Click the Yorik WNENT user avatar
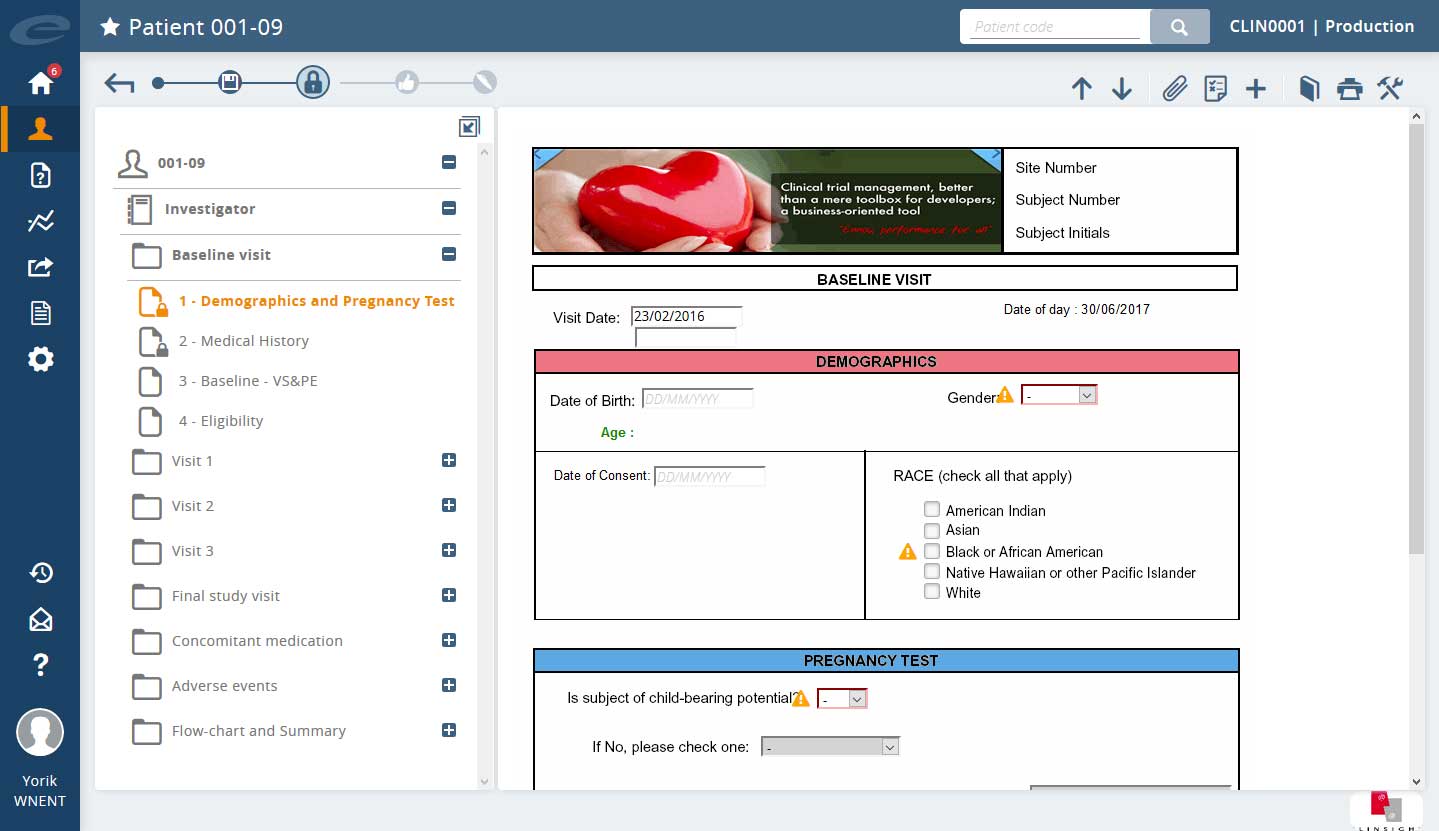 [x=40, y=733]
